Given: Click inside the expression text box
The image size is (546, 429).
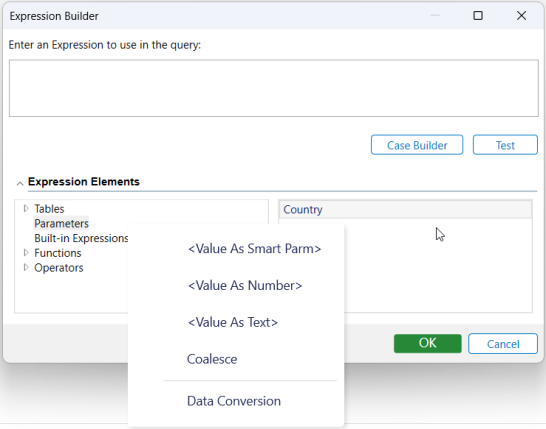Looking at the screenshot, I should pyautogui.click(x=274, y=88).
